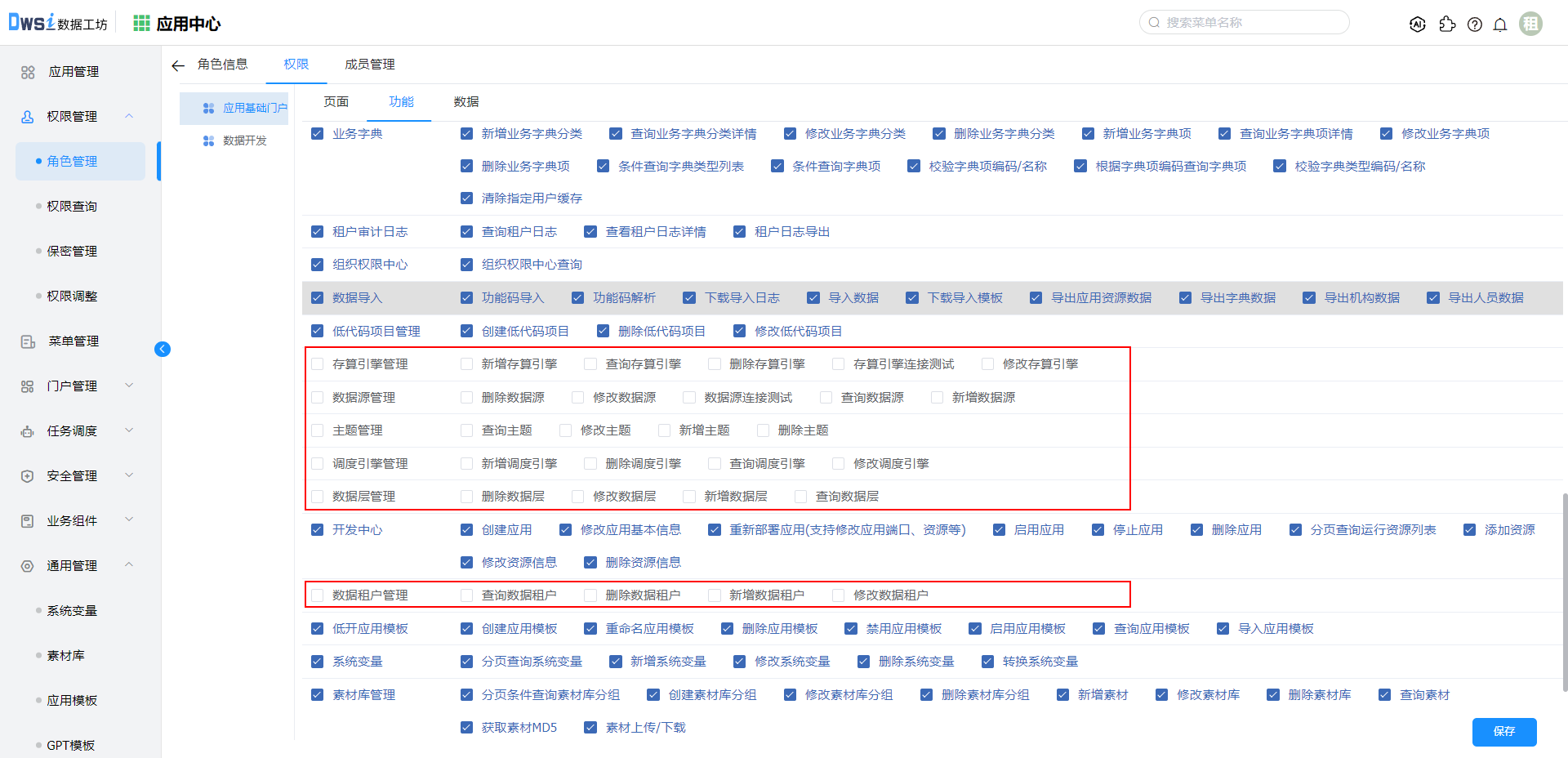Collapse the 权限管理 menu group
The height and width of the screenshot is (758, 1568).
[x=129, y=116]
